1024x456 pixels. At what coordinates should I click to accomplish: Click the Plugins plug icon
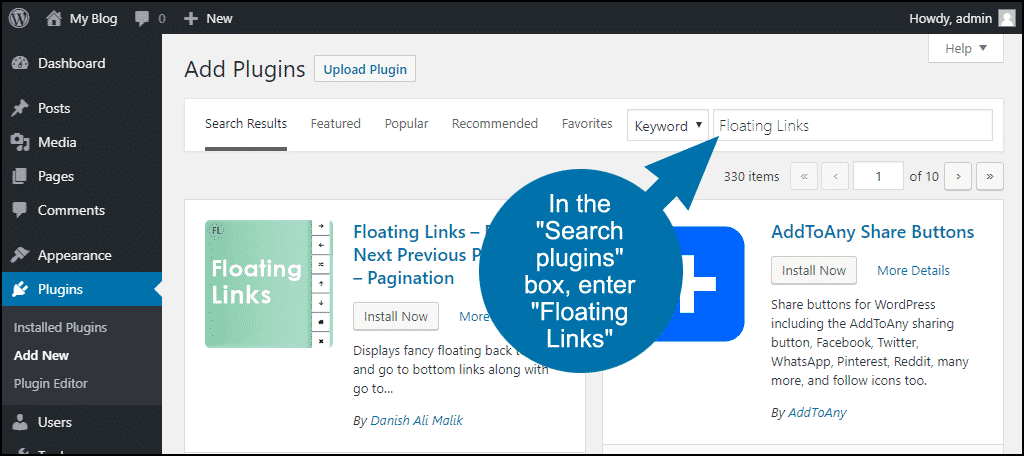click(x=21, y=289)
